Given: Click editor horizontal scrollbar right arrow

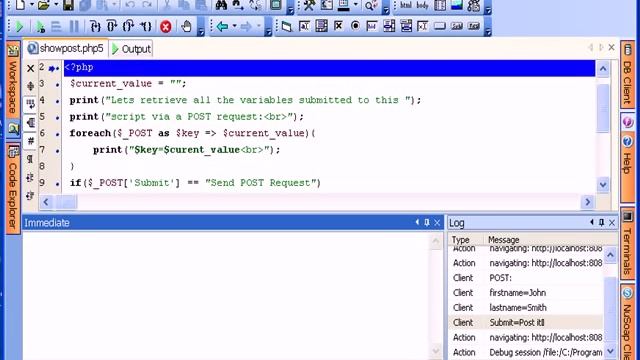Looking at the screenshot, I should coord(587,202).
